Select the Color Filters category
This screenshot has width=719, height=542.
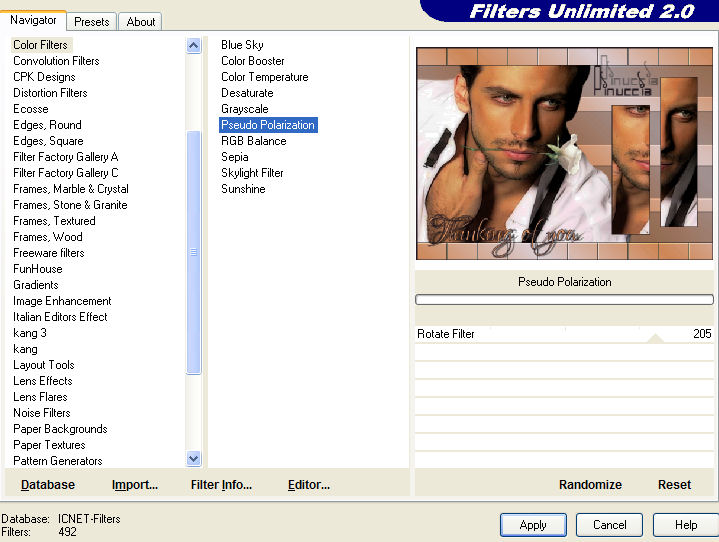[x=40, y=45]
